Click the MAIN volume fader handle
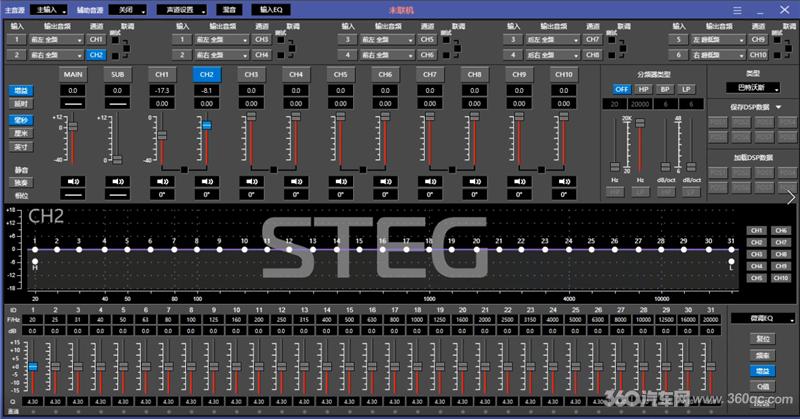 [x=73, y=126]
